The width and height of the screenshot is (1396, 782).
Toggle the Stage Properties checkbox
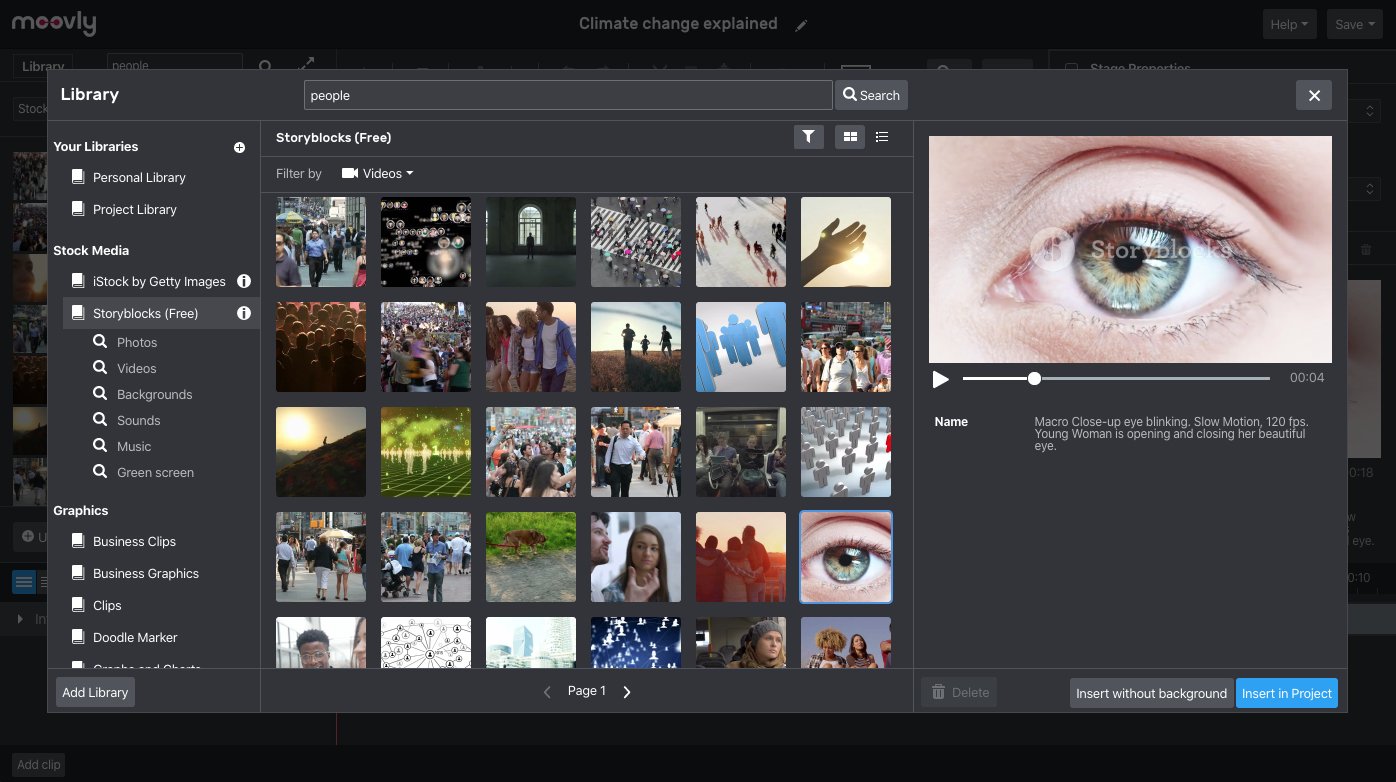click(1071, 69)
